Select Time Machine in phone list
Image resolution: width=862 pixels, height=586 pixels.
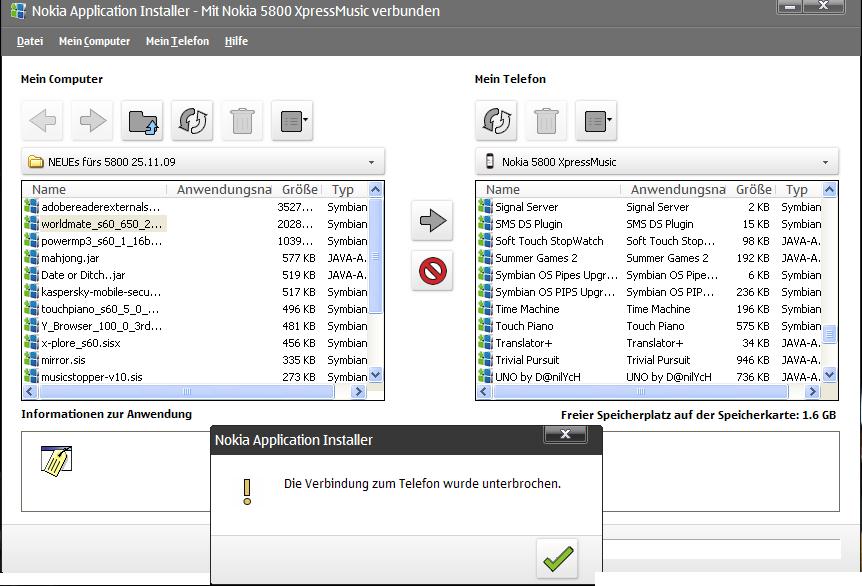pos(650,309)
